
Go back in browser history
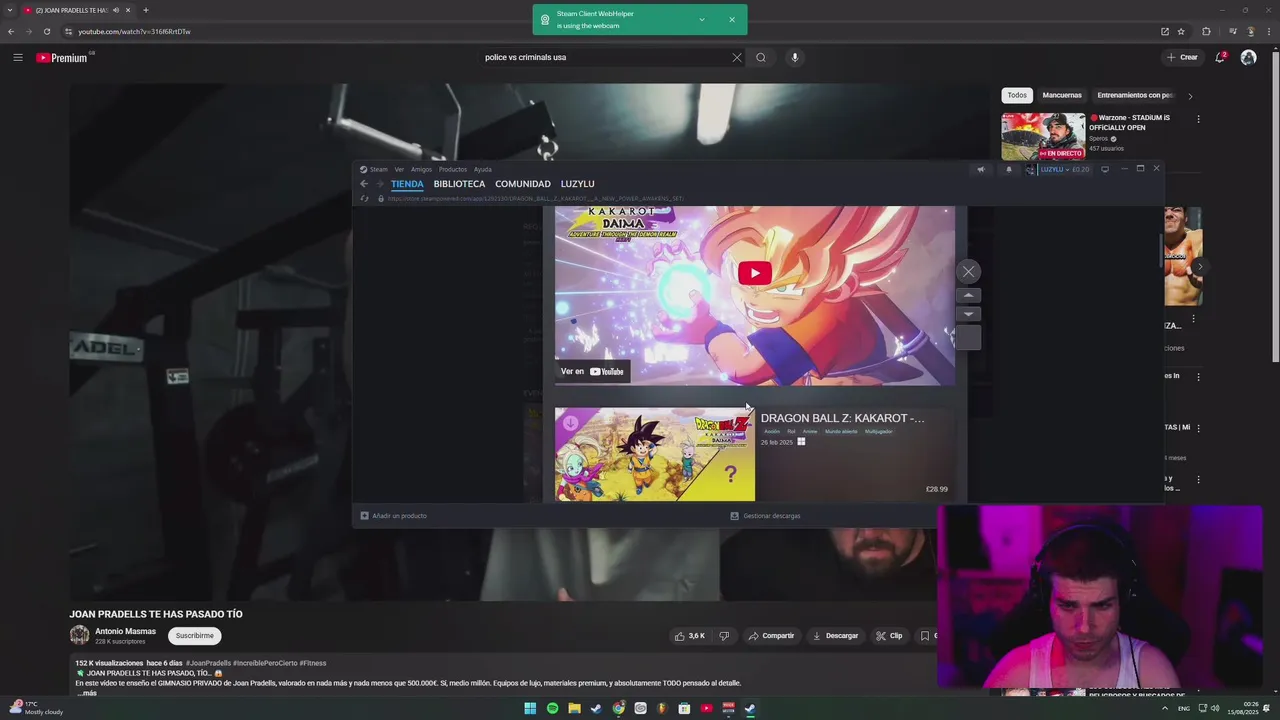click(11, 31)
